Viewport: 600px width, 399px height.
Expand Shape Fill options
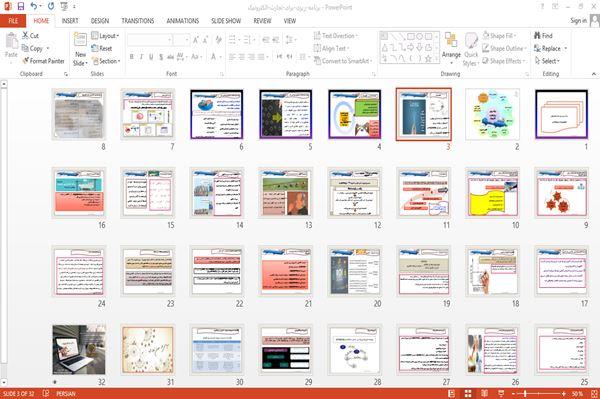[x=499, y=36]
